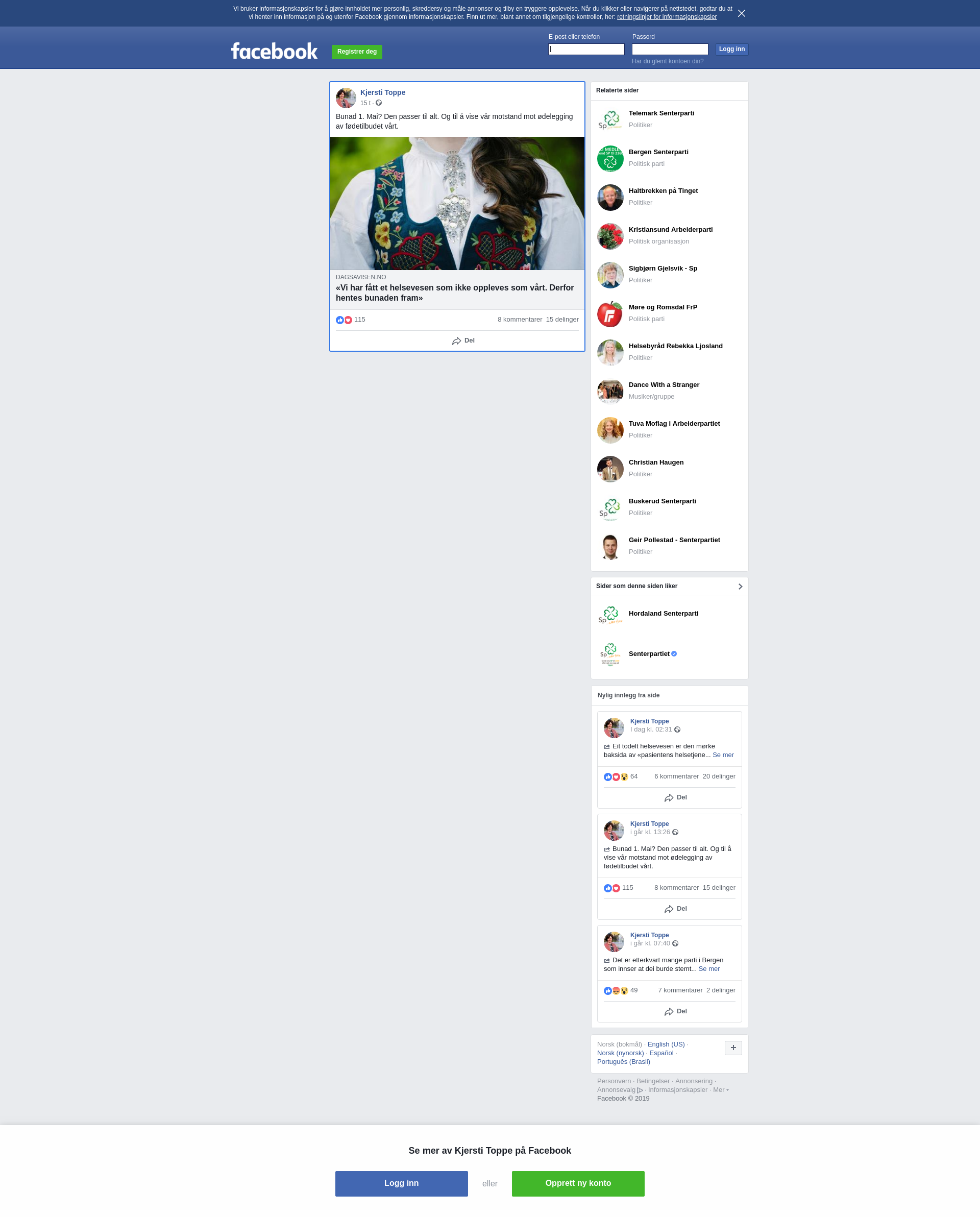Open Telemark Senterparti page name

[661, 113]
